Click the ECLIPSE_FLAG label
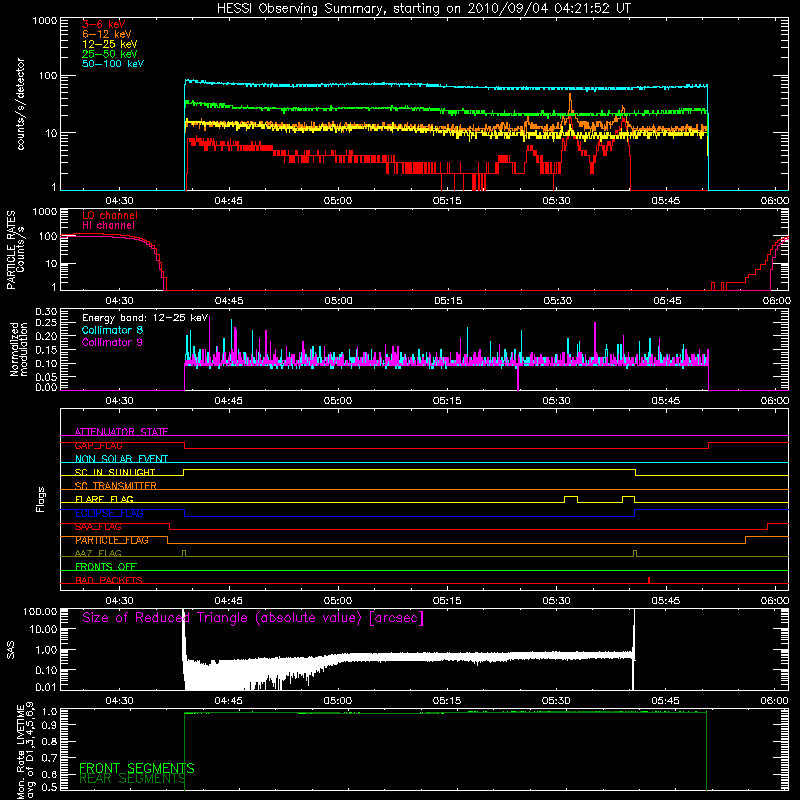The image size is (800, 800). click(109, 513)
